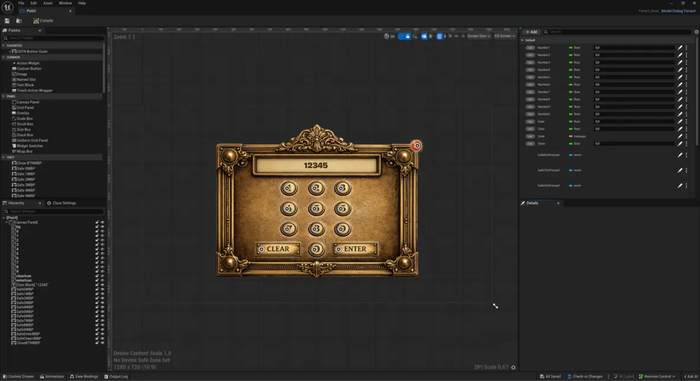700x381 pixels.
Task: Click the Unreal Engine logo icon
Action: coord(8,7)
